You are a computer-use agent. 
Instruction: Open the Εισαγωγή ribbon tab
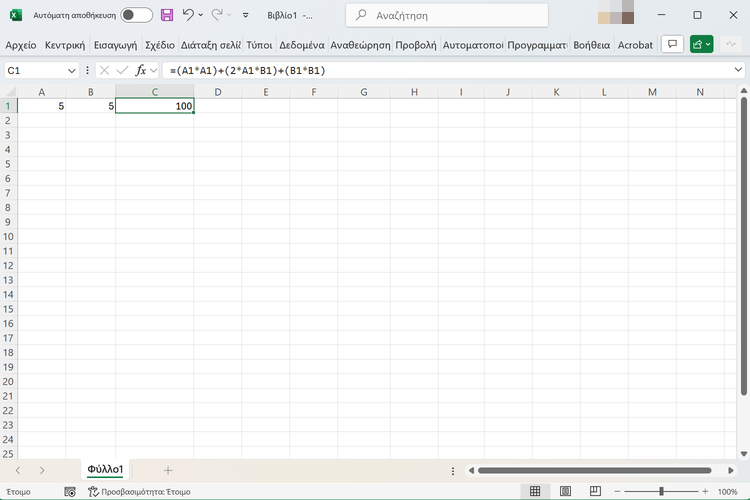coord(115,45)
